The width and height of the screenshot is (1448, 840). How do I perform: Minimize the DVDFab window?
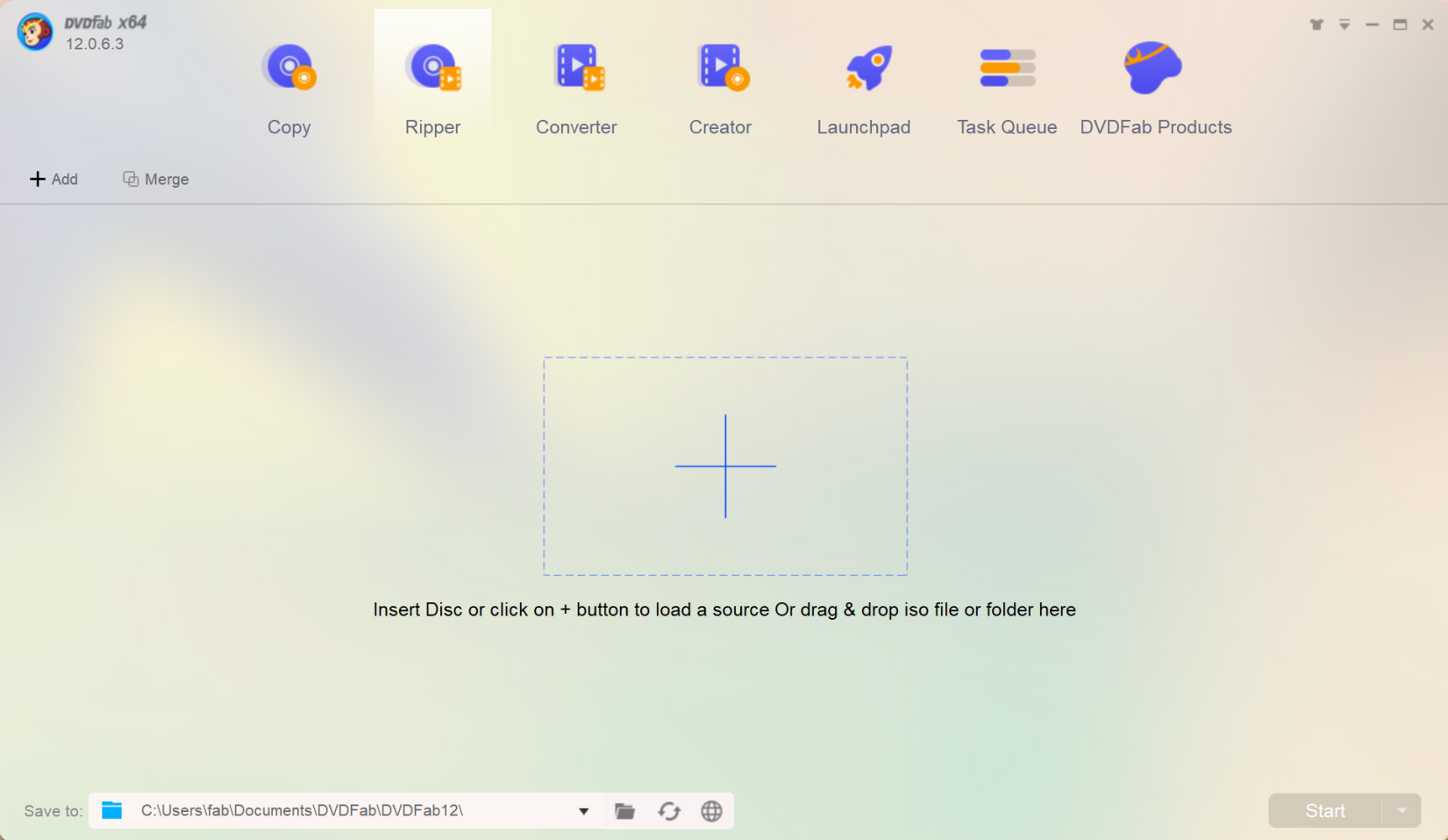pyautogui.click(x=1372, y=25)
